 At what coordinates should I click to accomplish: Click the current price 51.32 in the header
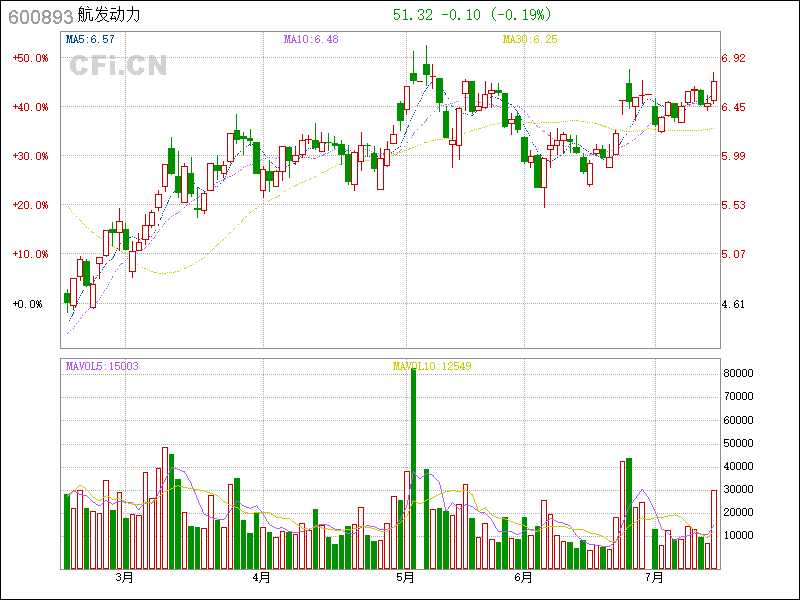click(411, 15)
